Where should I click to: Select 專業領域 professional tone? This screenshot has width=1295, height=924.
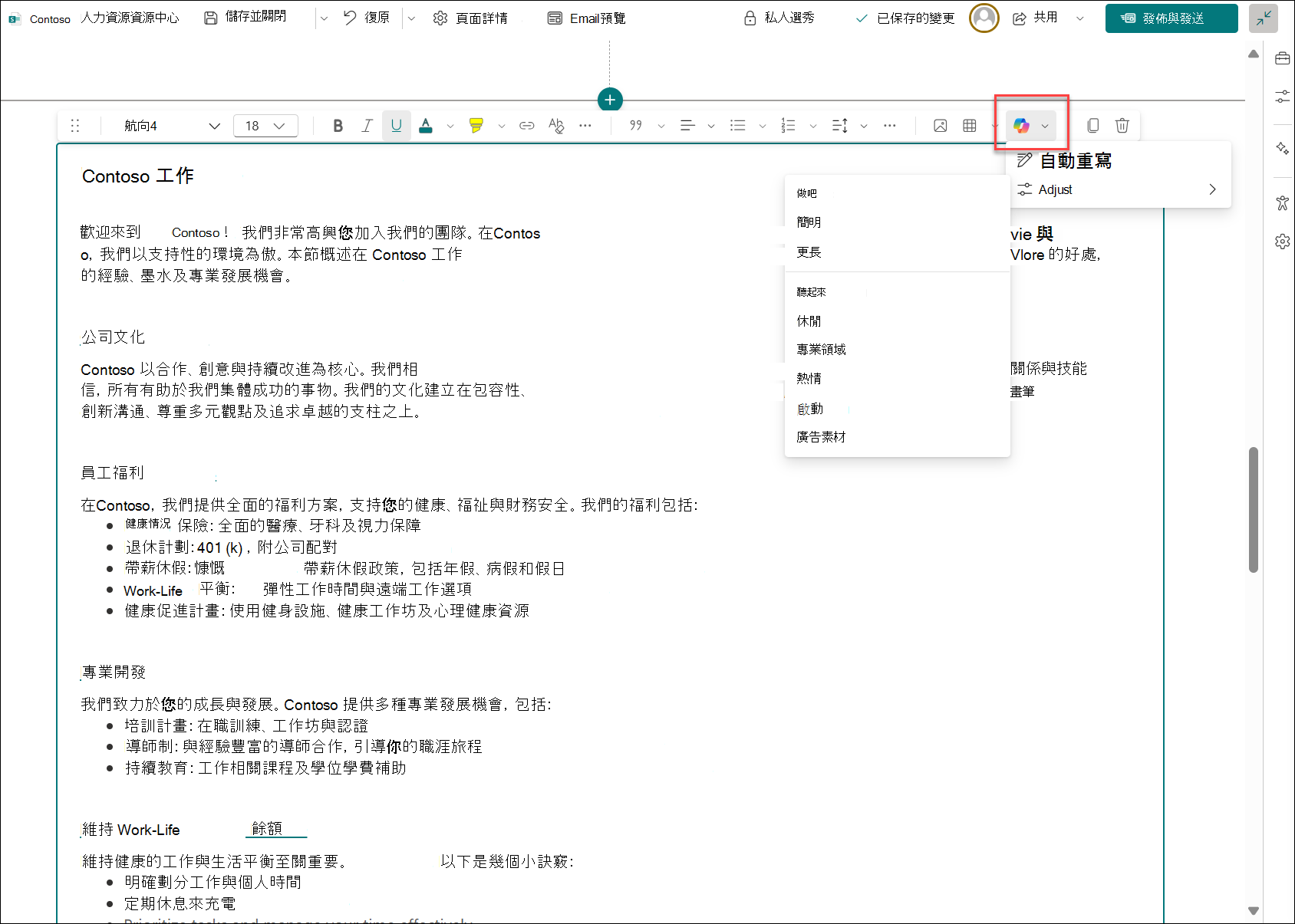[898, 350]
